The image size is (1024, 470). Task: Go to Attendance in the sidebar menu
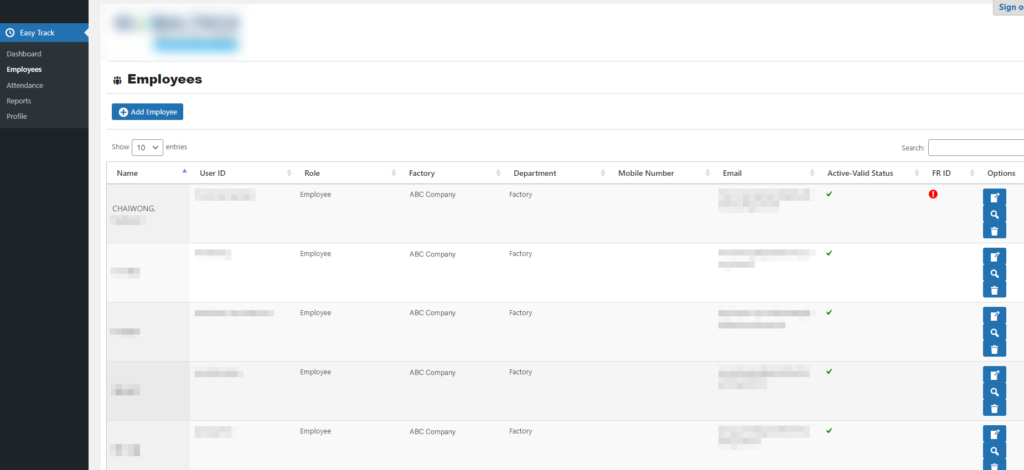[x=25, y=85]
